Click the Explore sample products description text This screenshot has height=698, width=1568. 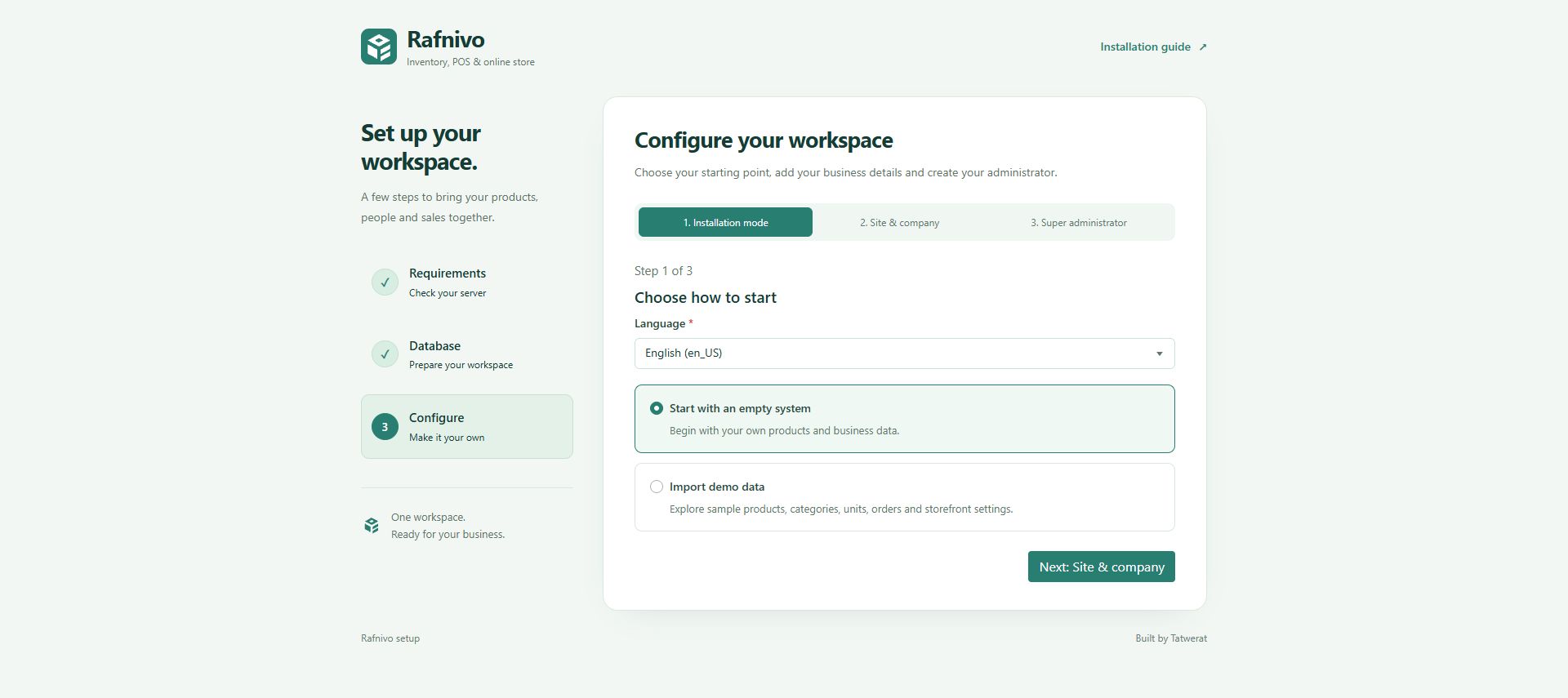pos(841,509)
